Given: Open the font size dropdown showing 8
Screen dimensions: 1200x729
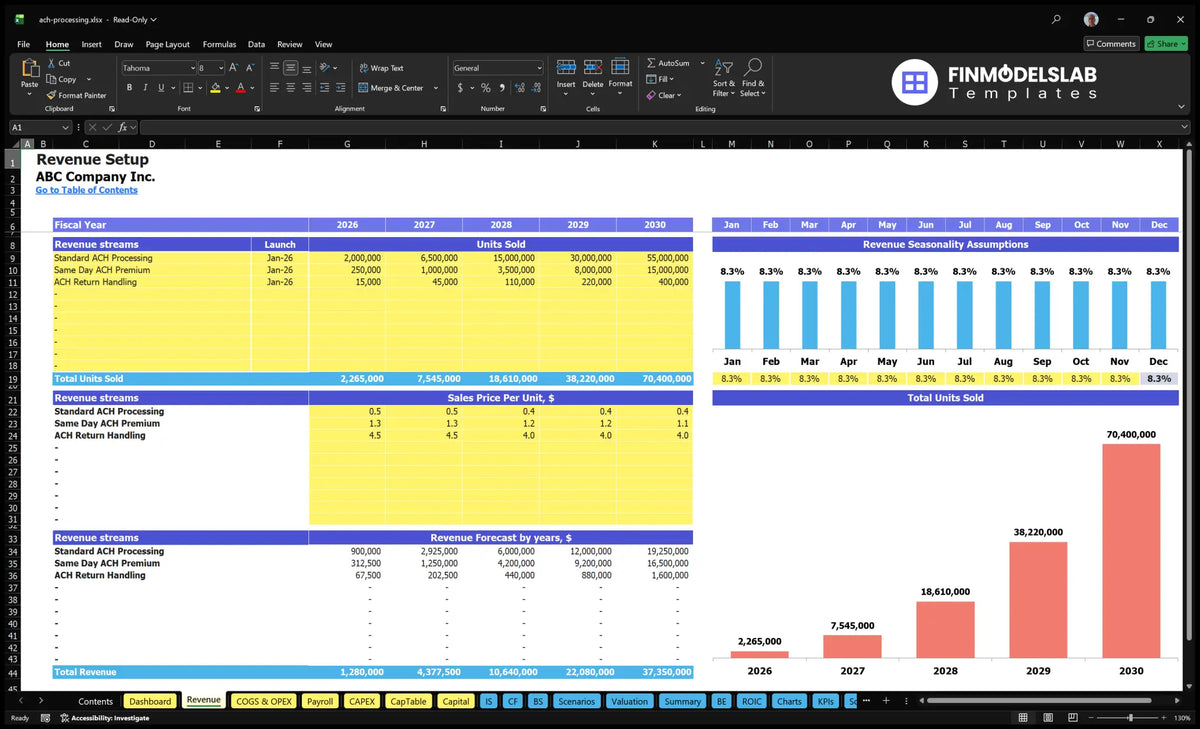Looking at the screenshot, I should click(221, 68).
